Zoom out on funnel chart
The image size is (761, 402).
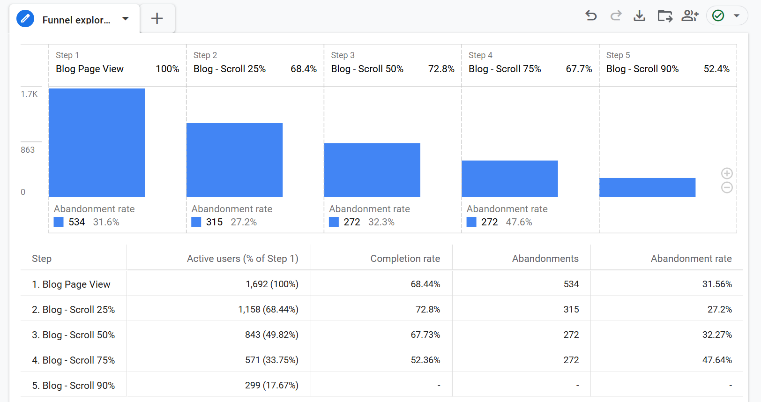tap(727, 187)
